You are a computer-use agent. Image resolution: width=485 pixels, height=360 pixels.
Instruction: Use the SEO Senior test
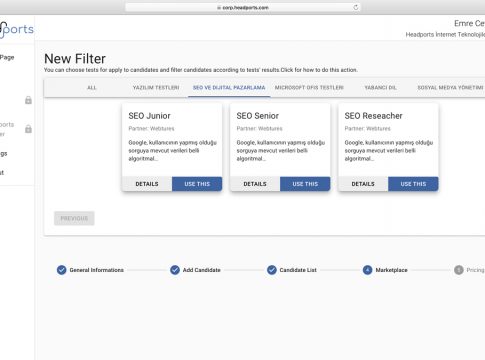click(305, 184)
